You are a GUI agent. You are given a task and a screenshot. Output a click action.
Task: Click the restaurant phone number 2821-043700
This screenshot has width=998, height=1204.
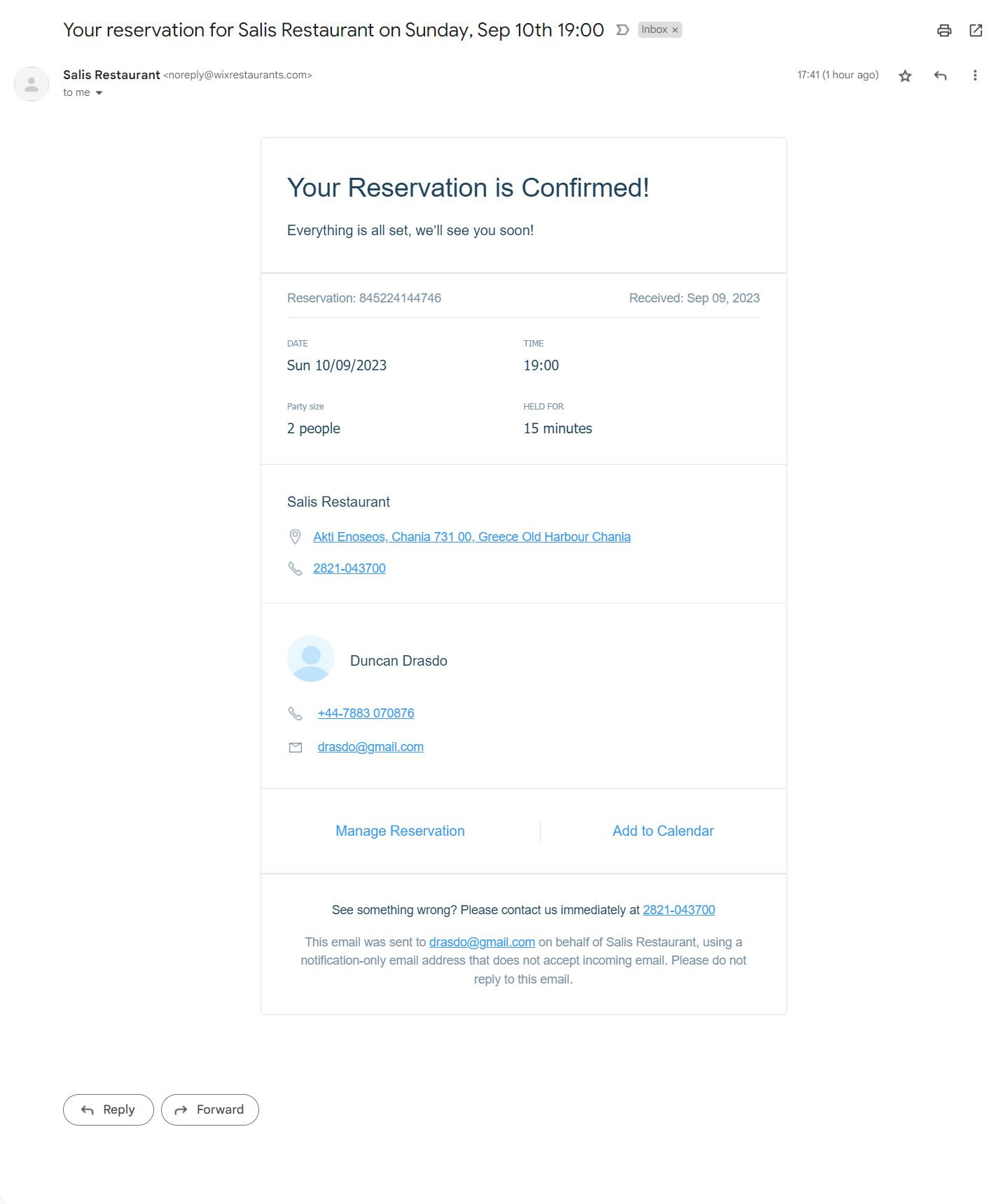[349, 568]
